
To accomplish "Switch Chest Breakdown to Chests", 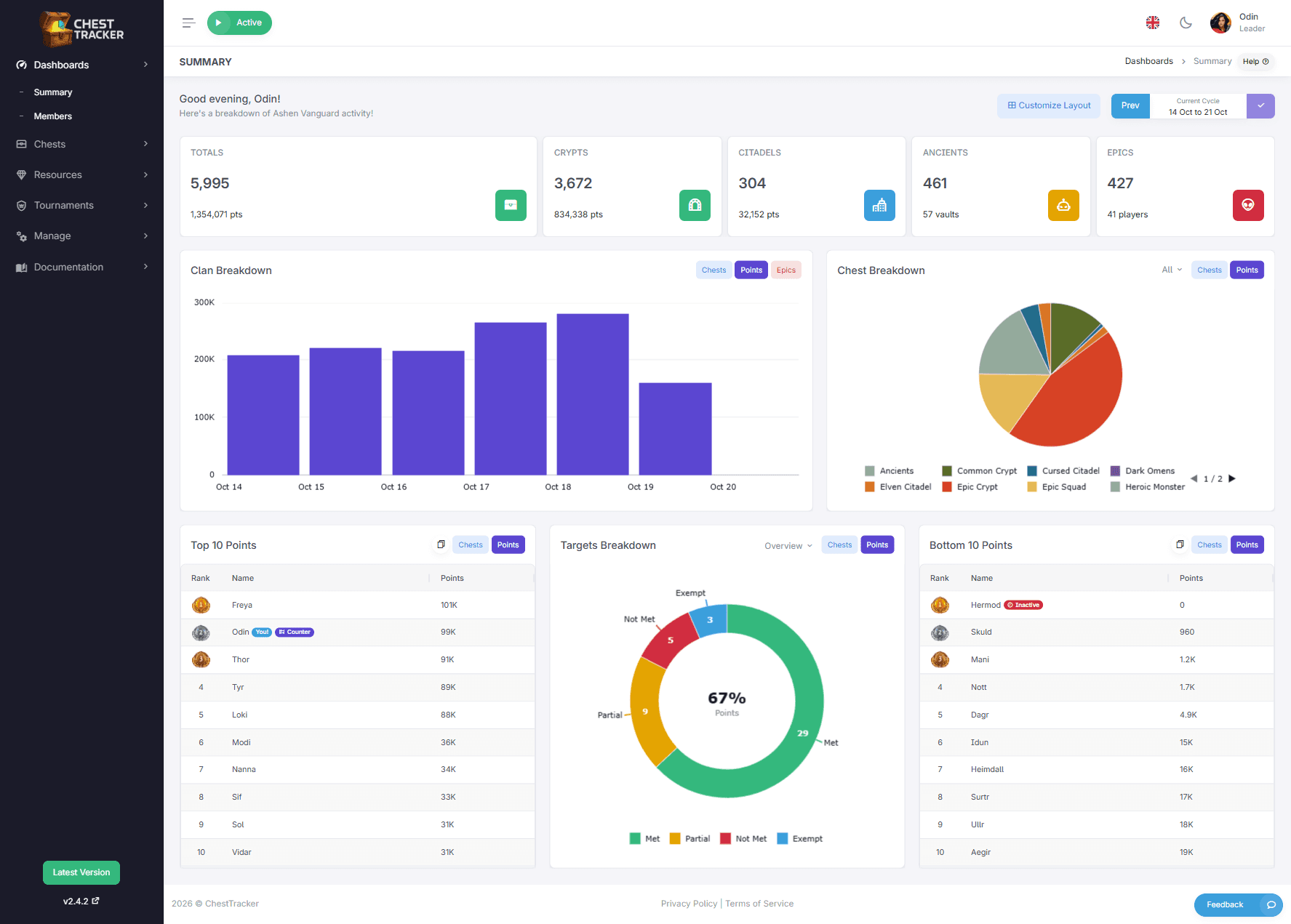I will 1210,270.
